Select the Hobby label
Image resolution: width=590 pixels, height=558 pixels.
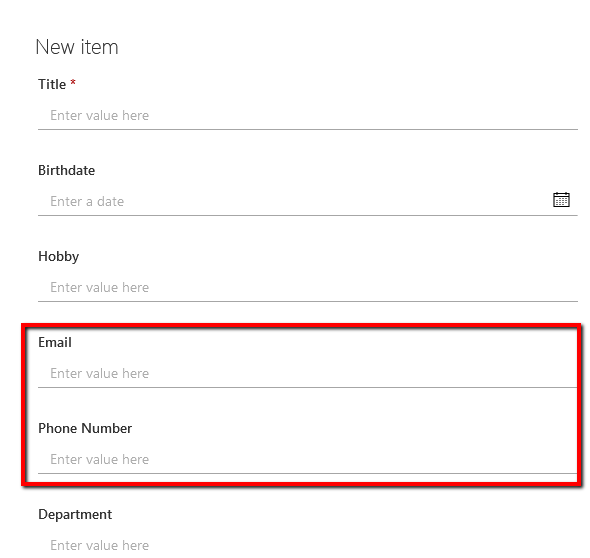click(x=59, y=257)
